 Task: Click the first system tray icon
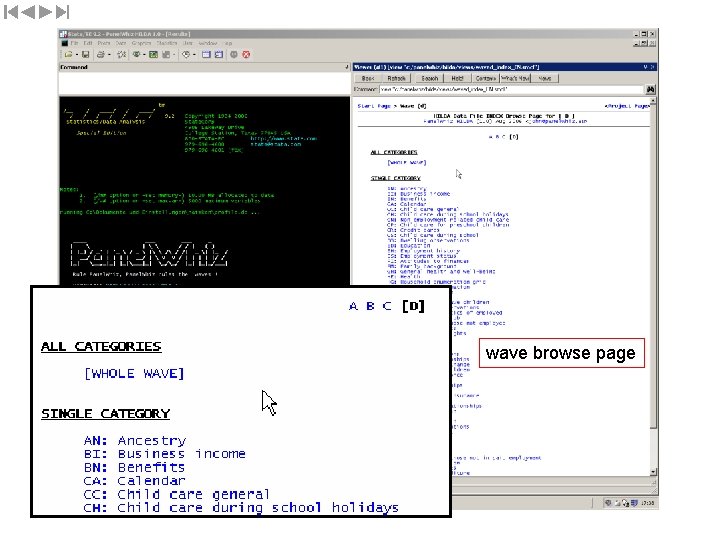tap(608, 503)
